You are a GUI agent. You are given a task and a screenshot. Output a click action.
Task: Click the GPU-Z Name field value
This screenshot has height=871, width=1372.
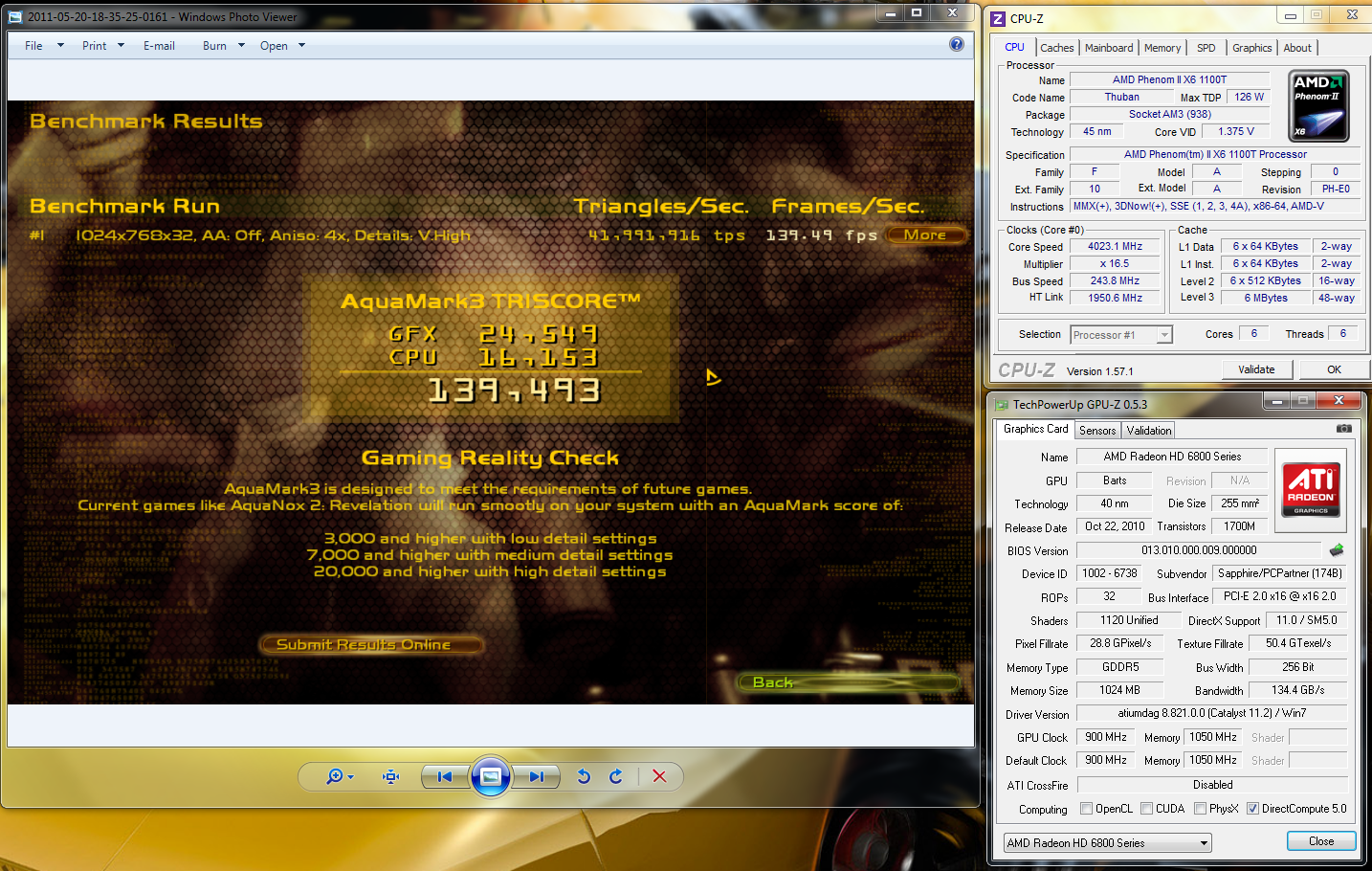[x=1172, y=457]
